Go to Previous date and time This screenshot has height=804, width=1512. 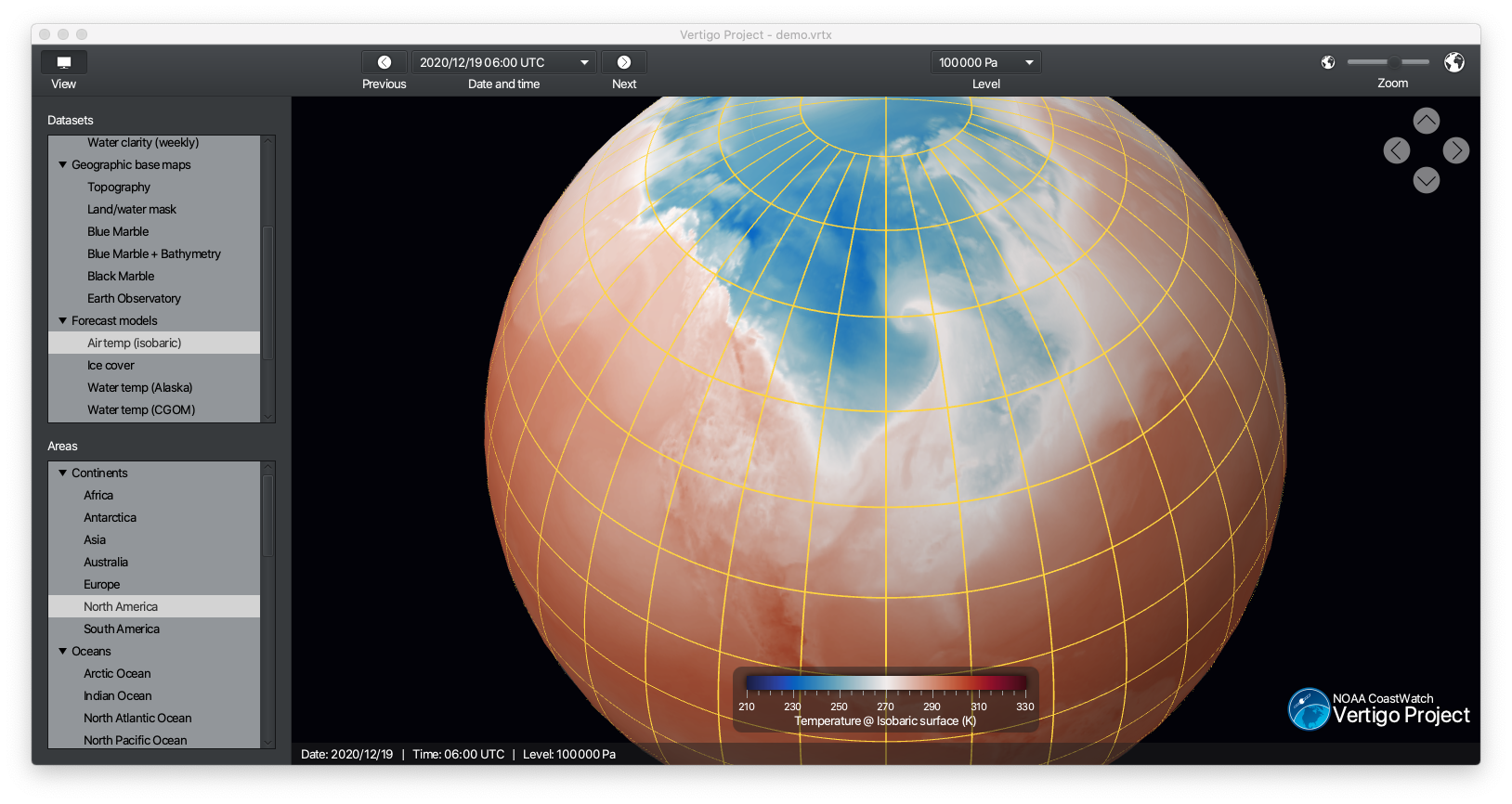pyautogui.click(x=384, y=62)
